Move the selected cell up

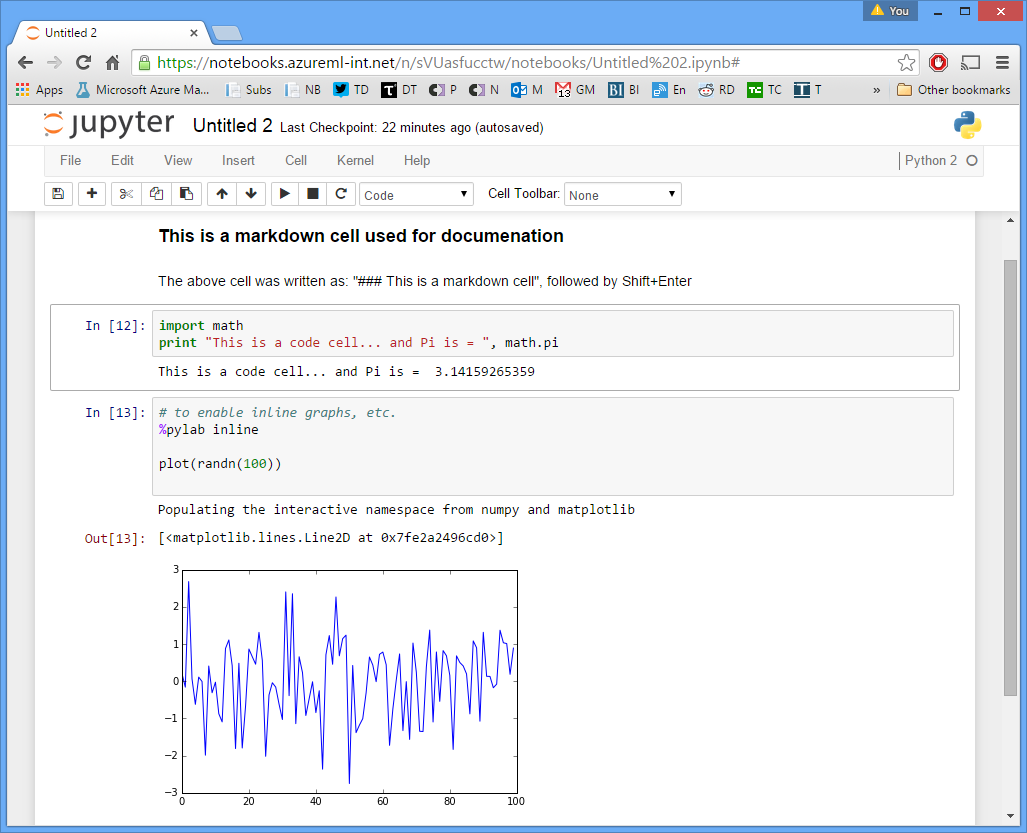[x=221, y=193]
